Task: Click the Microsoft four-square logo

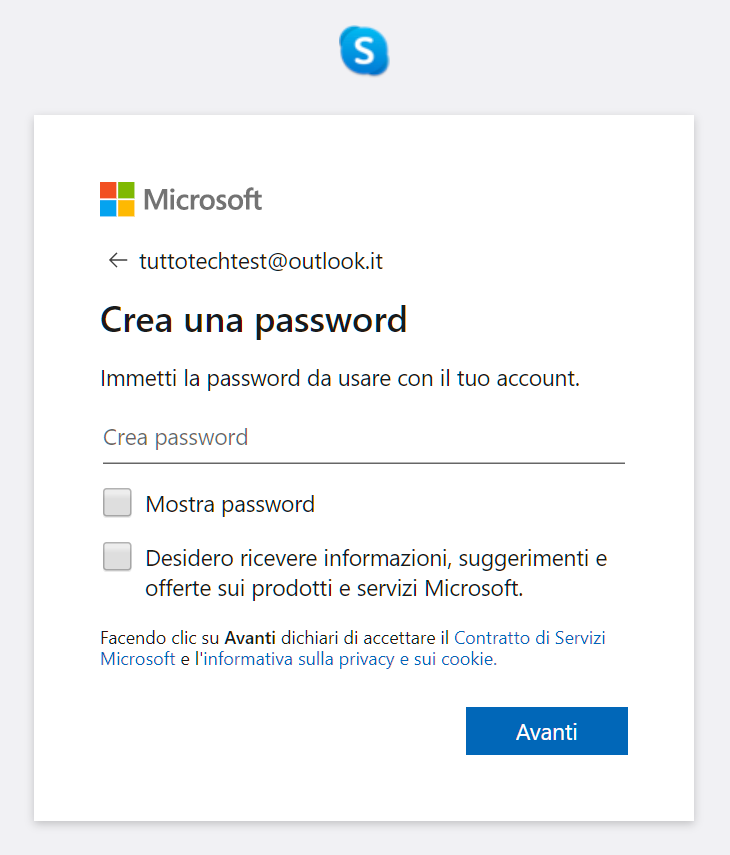Action: 117,199
